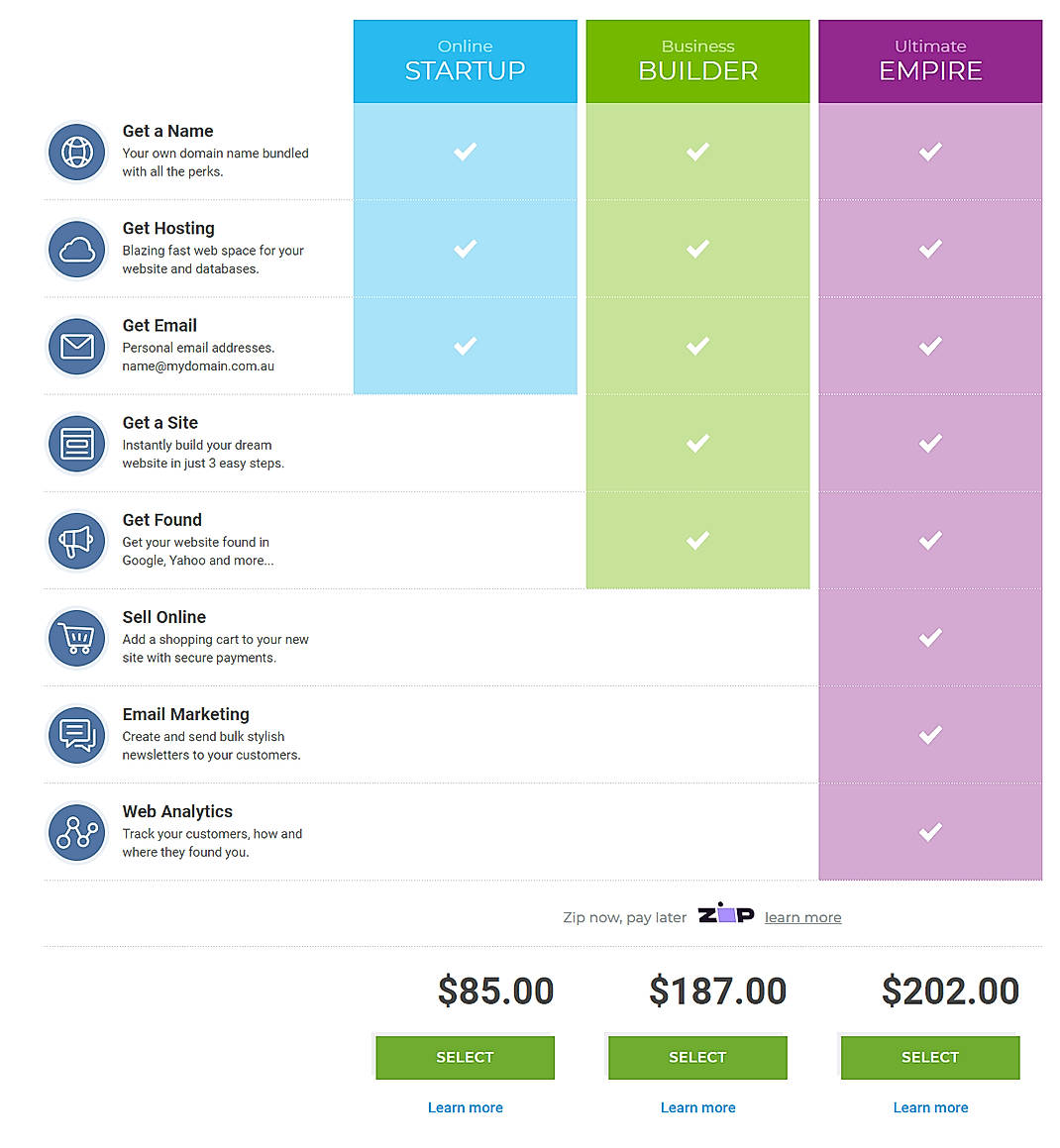
Task: Select the Get Found megaphone icon
Action: coord(76,541)
